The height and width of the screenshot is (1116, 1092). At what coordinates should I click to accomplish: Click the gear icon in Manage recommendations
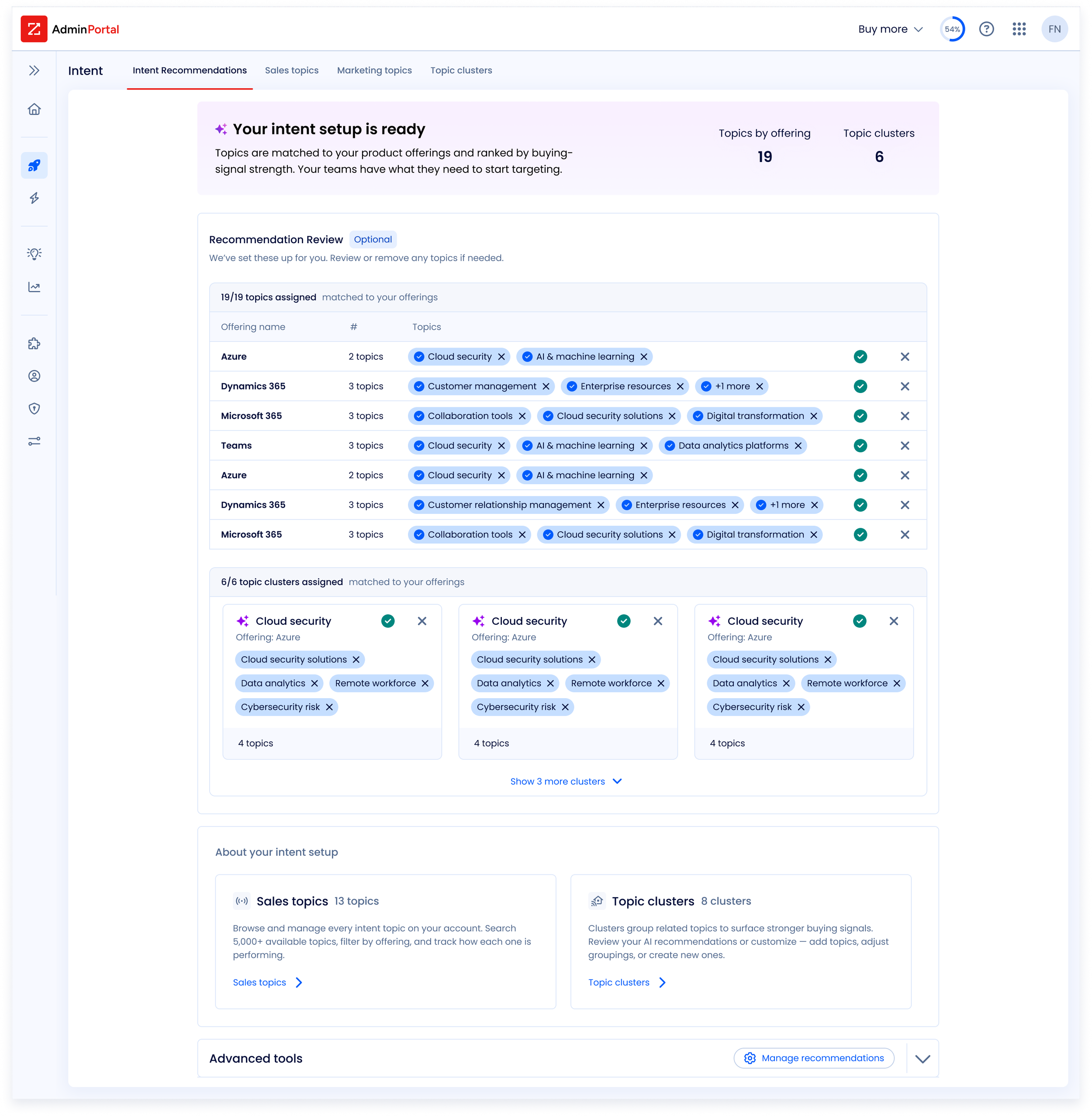[x=750, y=1058]
